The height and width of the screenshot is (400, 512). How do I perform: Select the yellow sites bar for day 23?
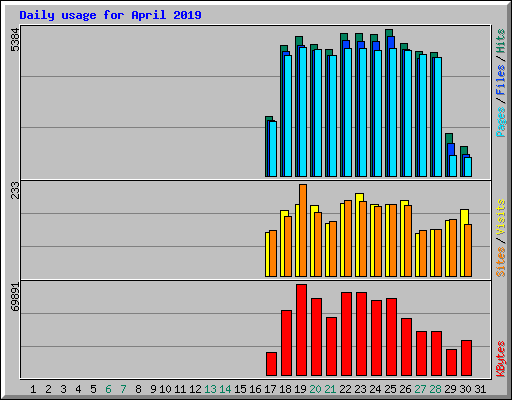(x=357, y=235)
